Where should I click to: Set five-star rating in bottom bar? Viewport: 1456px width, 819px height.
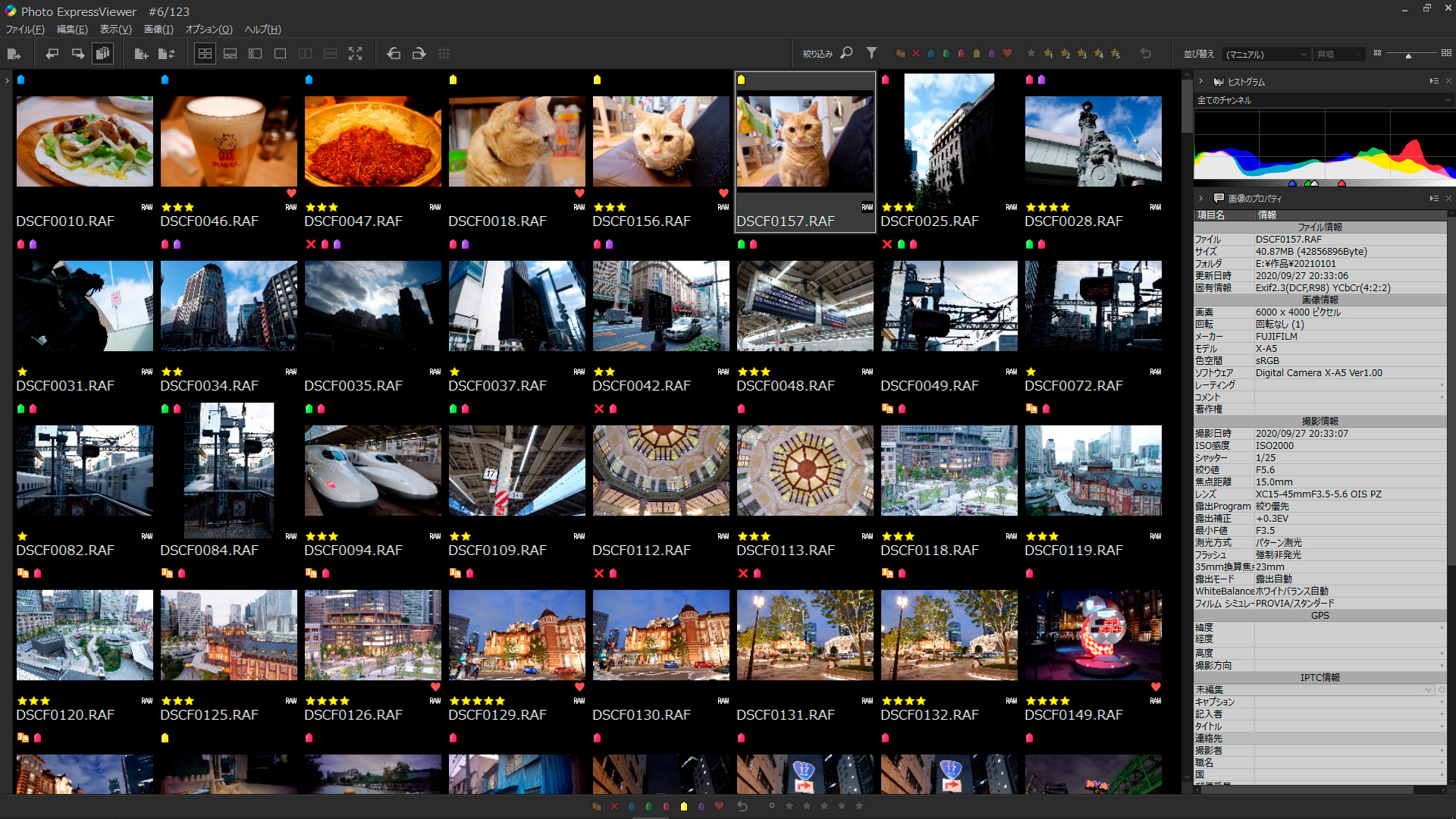coord(859,805)
